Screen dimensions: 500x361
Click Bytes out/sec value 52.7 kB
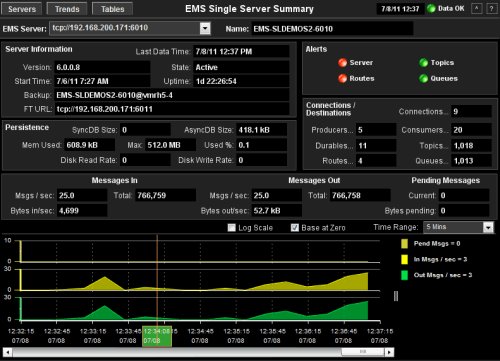(x=277, y=211)
